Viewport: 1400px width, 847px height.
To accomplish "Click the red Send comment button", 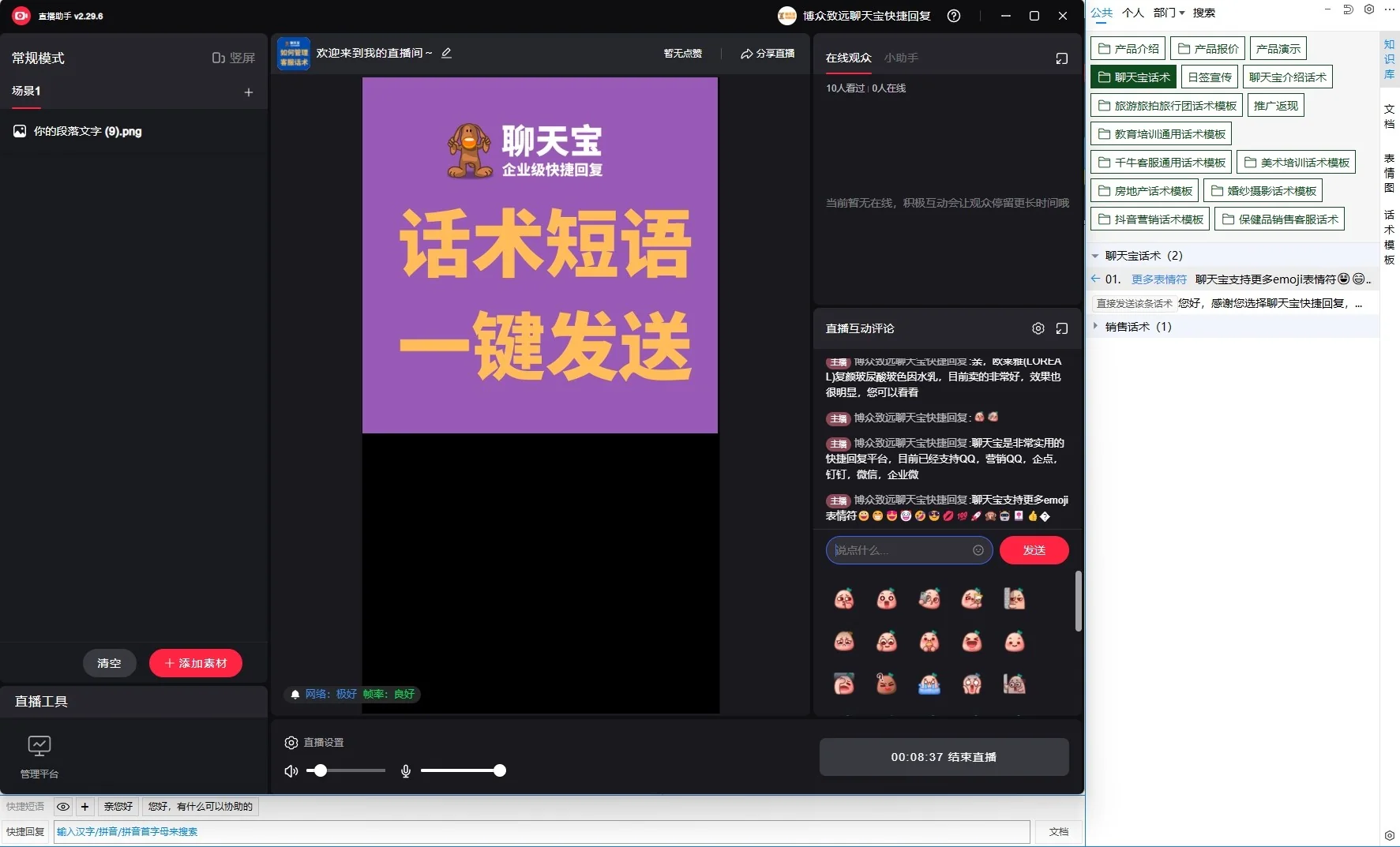I will [1034, 550].
